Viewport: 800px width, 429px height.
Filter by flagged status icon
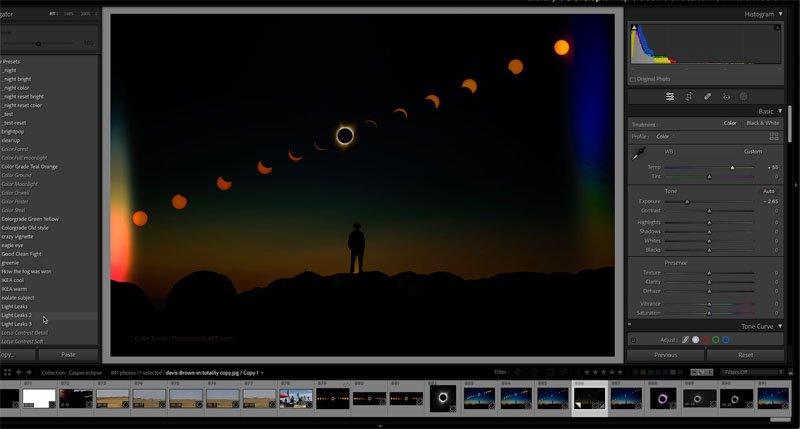click(517, 372)
